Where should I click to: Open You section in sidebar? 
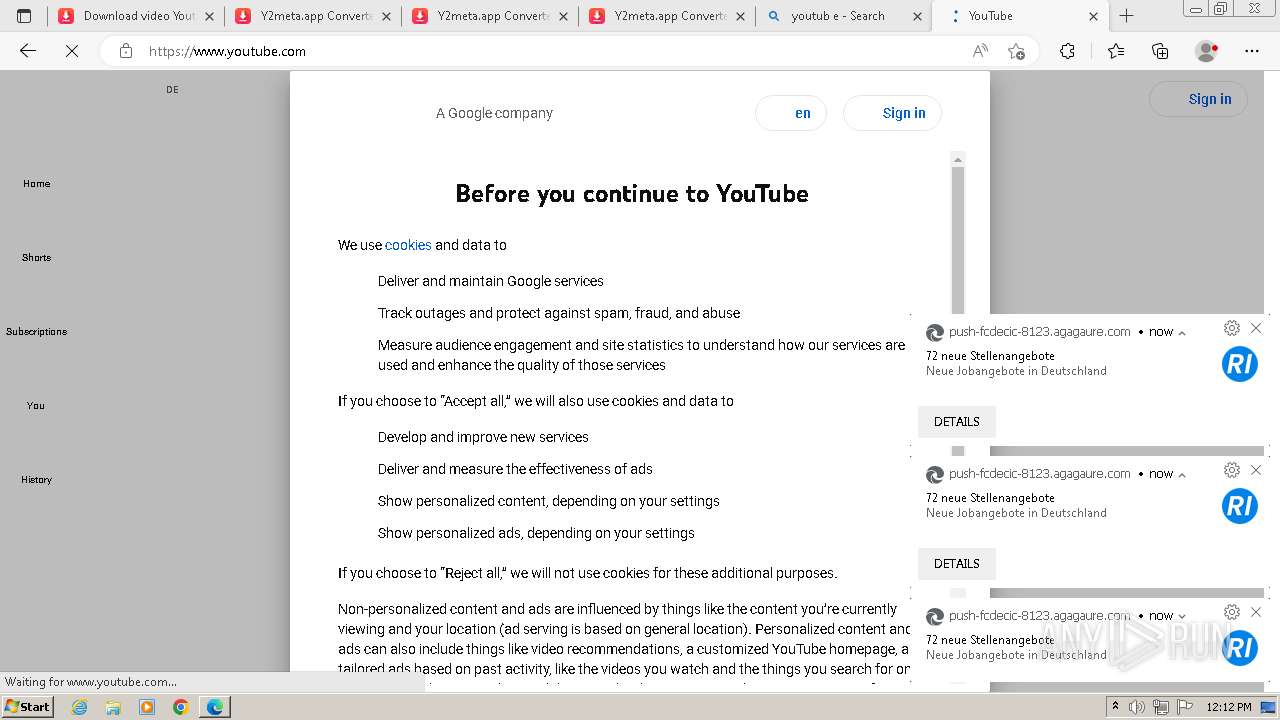click(x=36, y=406)
